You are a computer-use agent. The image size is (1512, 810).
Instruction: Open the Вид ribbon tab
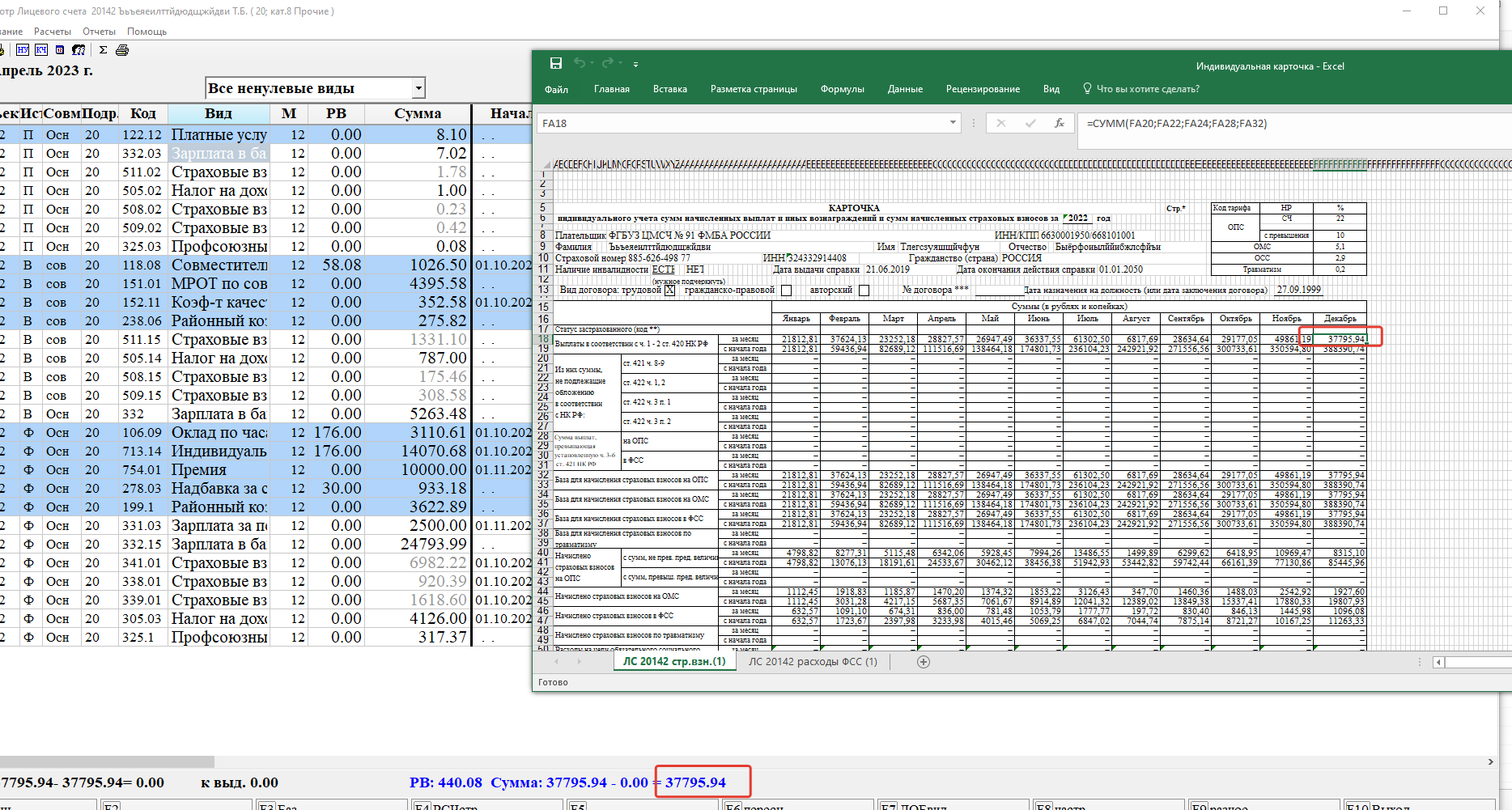[x=1051, y=89]
